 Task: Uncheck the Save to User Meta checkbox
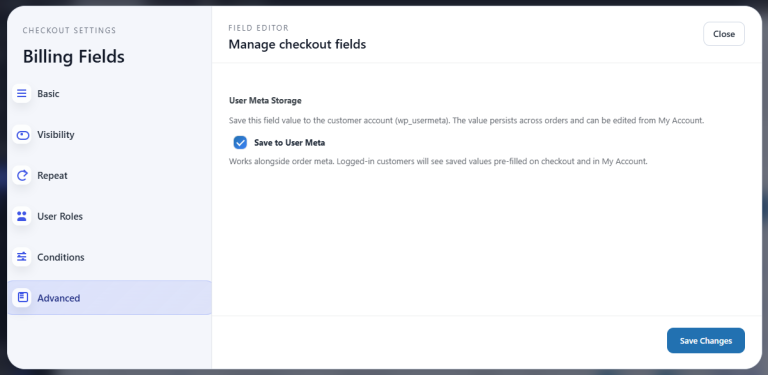(240, 142)
